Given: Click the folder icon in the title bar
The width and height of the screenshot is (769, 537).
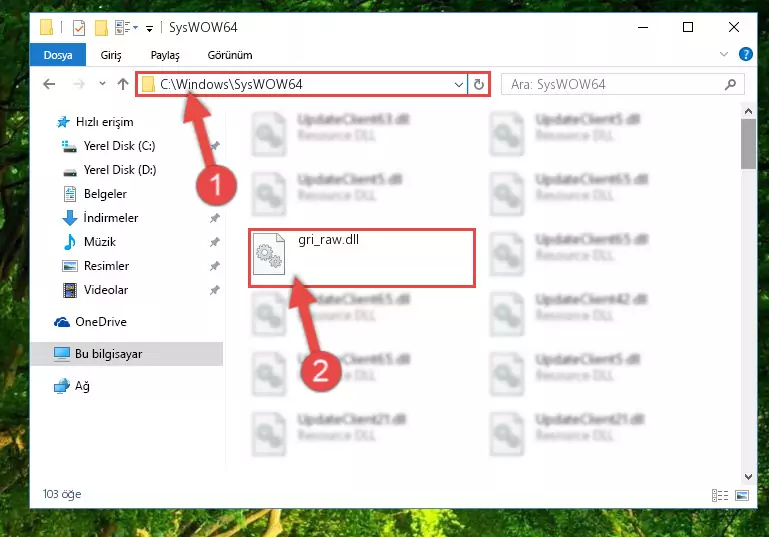Looking at the screenshot, I should 46,27.
